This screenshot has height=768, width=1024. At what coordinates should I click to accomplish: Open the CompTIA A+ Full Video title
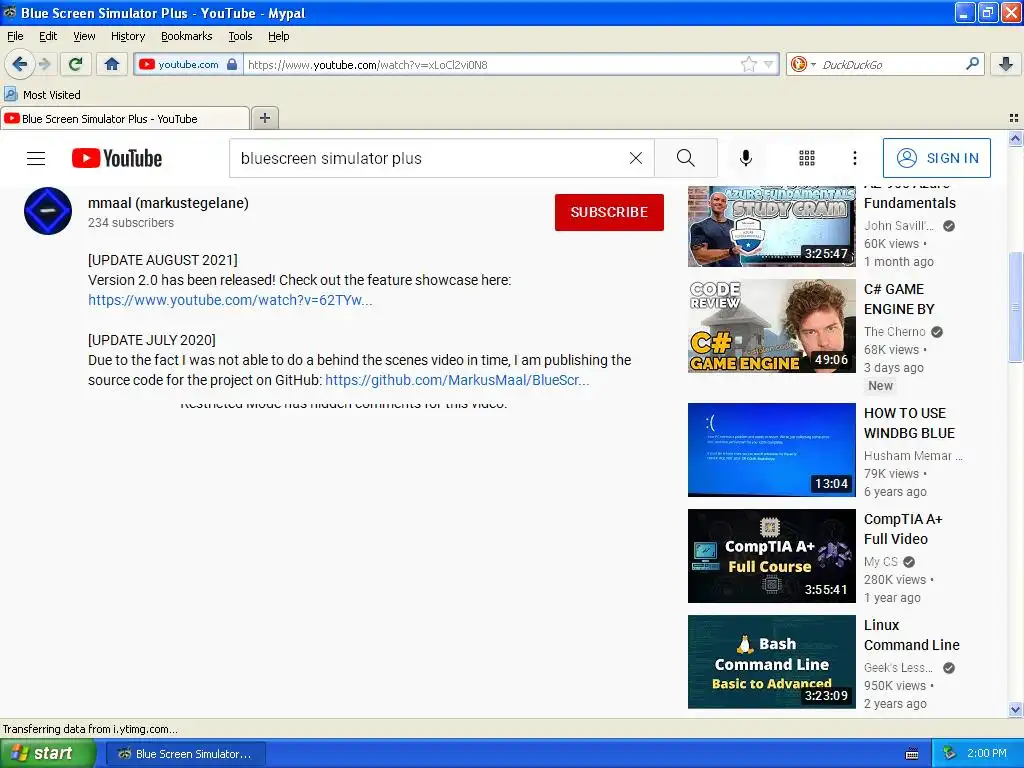pos(903,529)
